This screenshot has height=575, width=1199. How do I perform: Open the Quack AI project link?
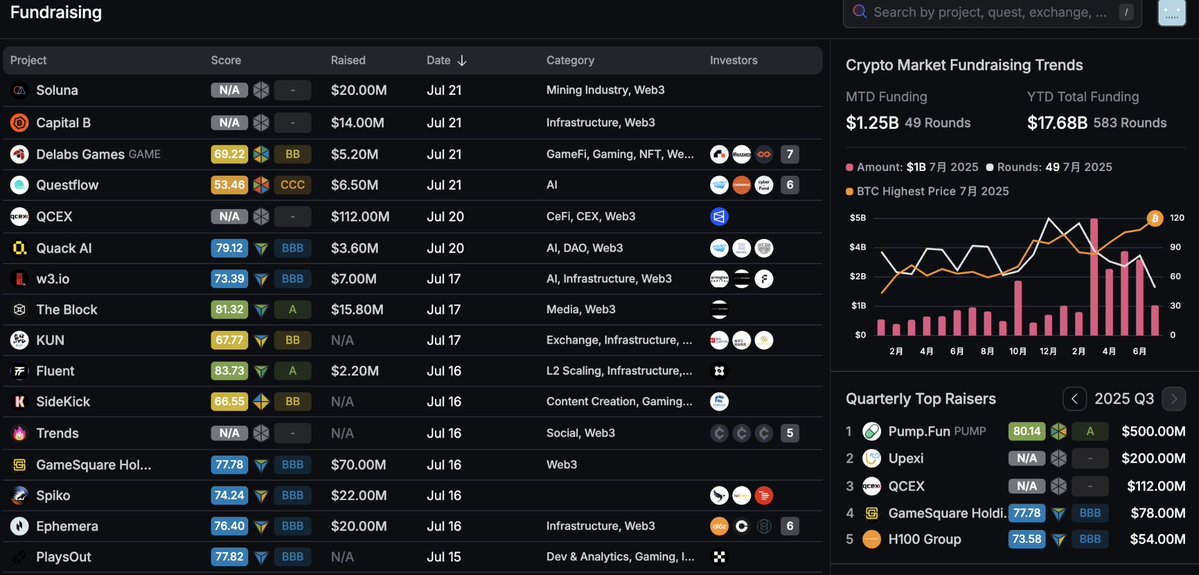pos(64,248)
